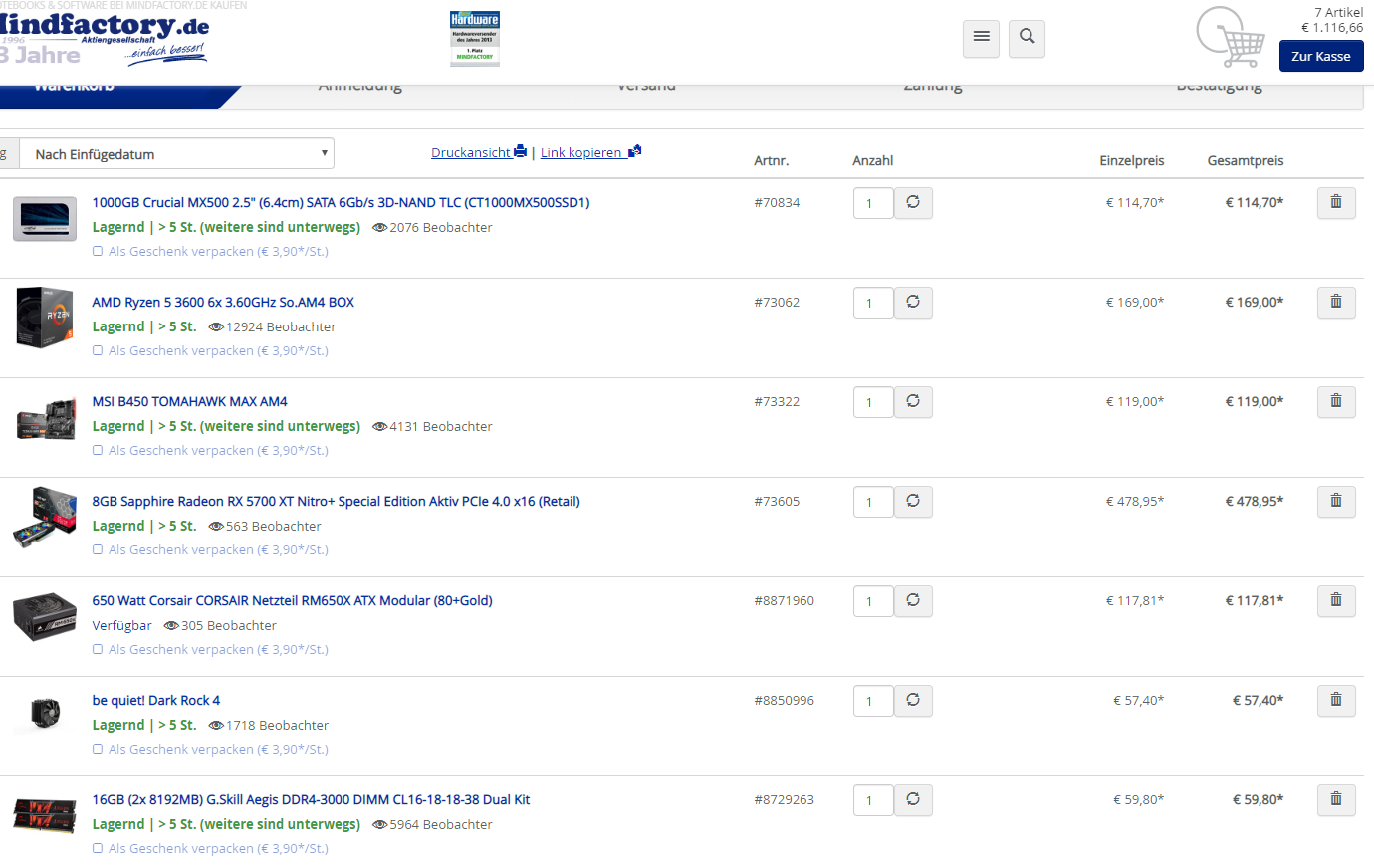
Task: Click the Hardware award badge
Action: coord(475,38)
